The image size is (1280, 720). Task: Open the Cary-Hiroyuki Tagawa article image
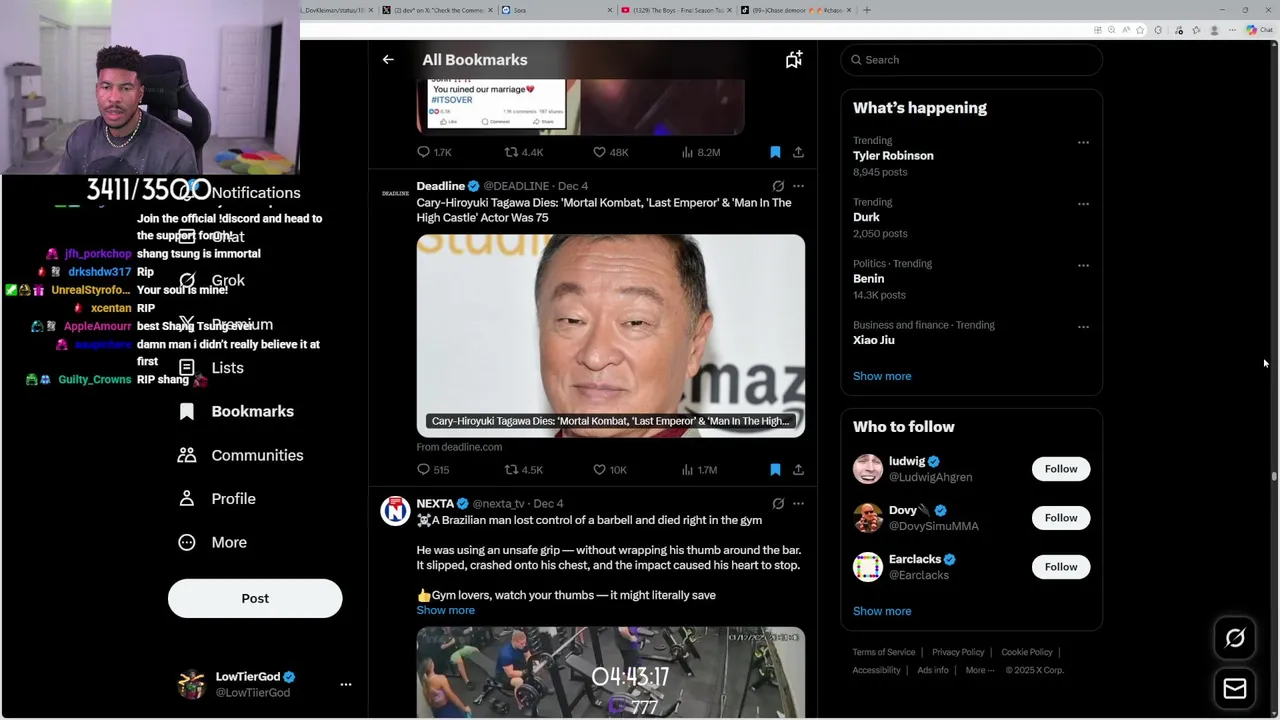tap(610, 336)
